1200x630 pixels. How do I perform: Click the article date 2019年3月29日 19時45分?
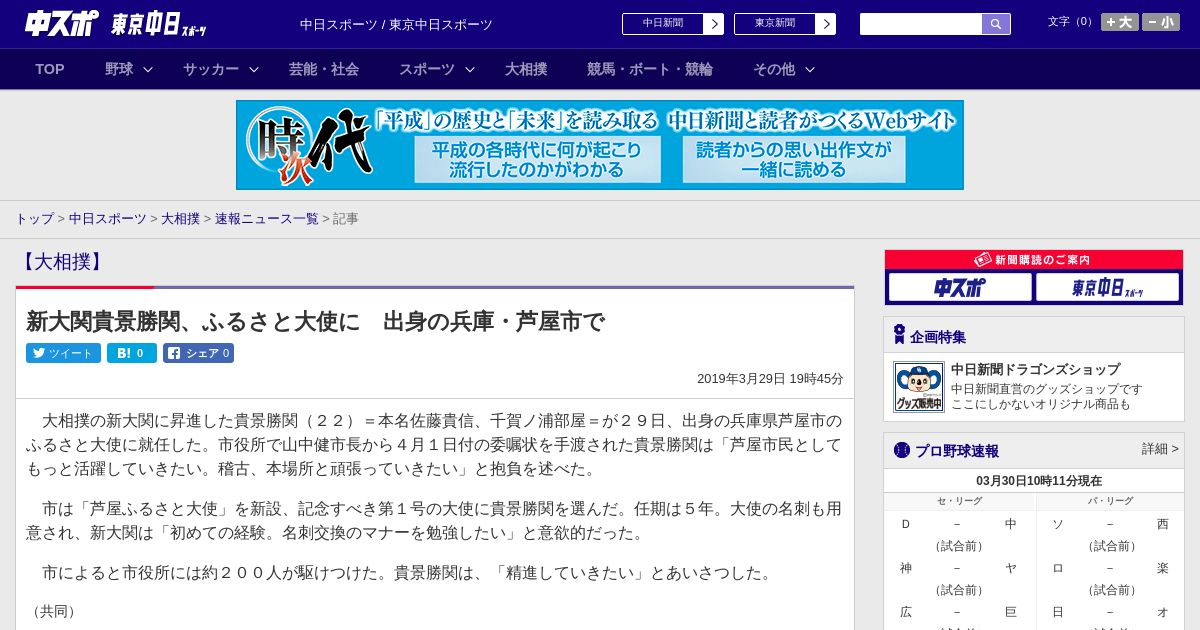[x=770, y=379]
